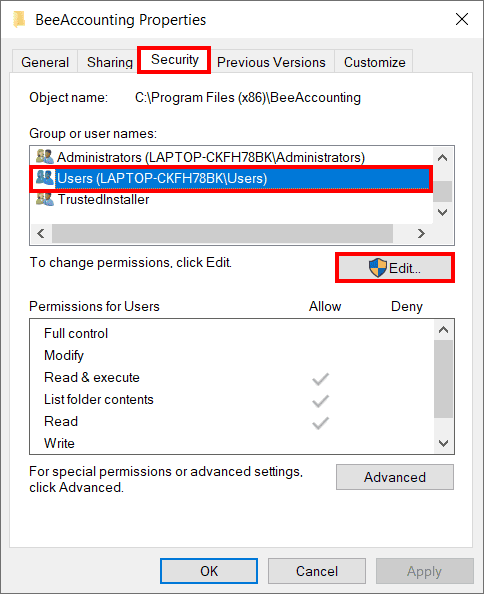Click down arrow of permissions list scrollbar
The width and height of the screenshot is (484, 594).
(443, 443)
